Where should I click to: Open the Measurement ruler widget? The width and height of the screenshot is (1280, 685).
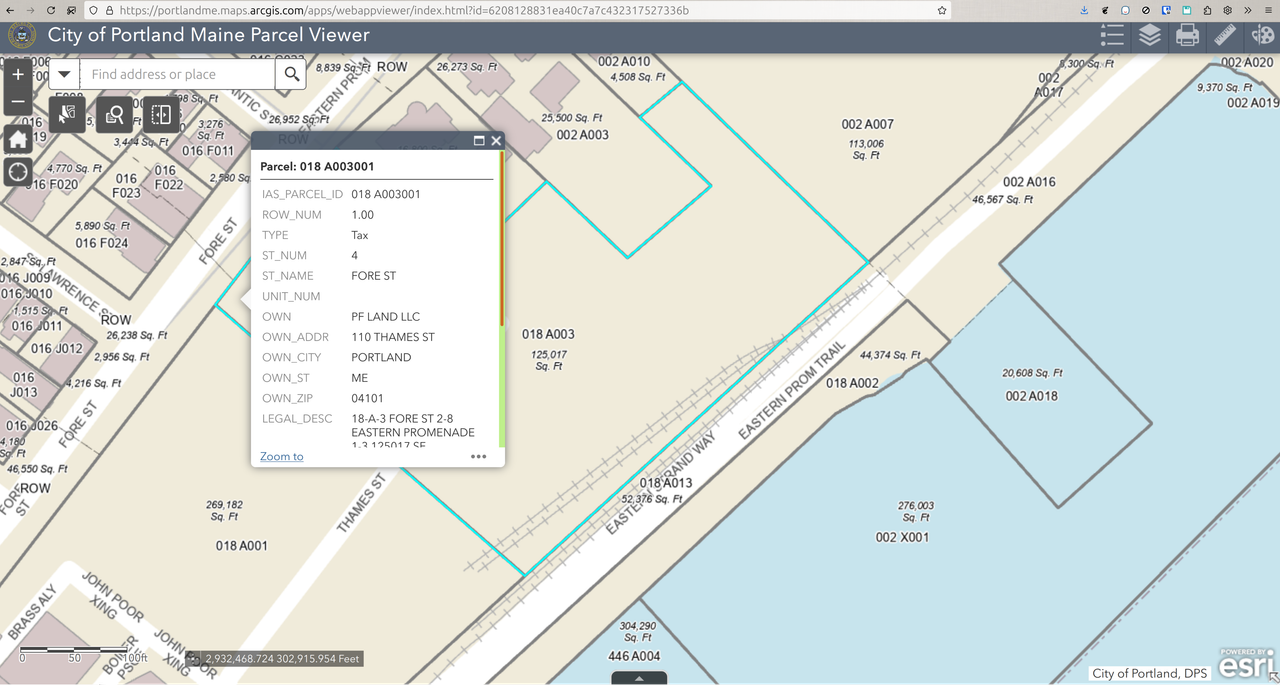click(1225, 35)
